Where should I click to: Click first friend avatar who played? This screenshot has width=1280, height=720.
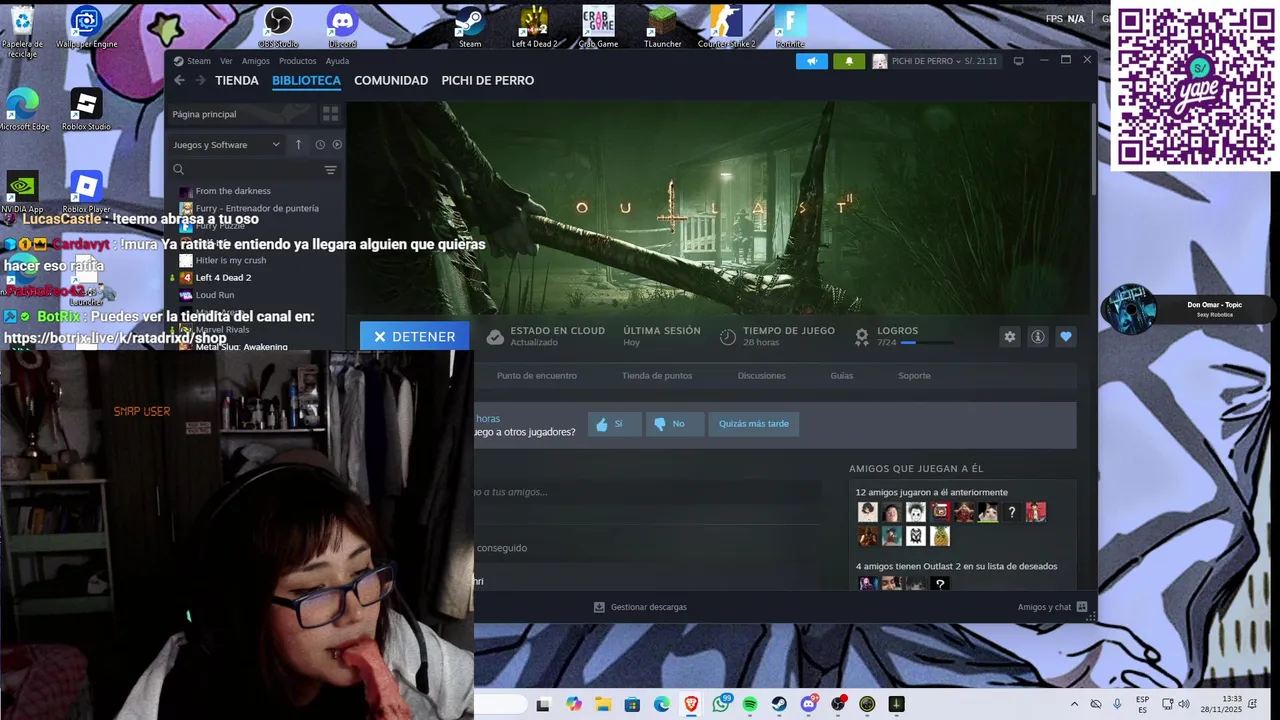pyautogui.click(x=867, y=512)
